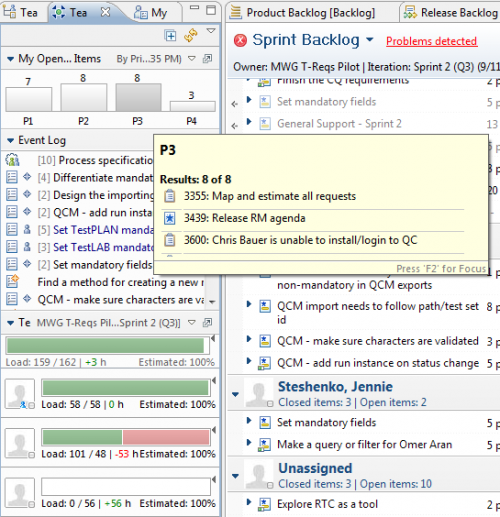This screenshot has width=500, height=517.
Task: Collapse the My Open Items section
Action: (10, 59)
